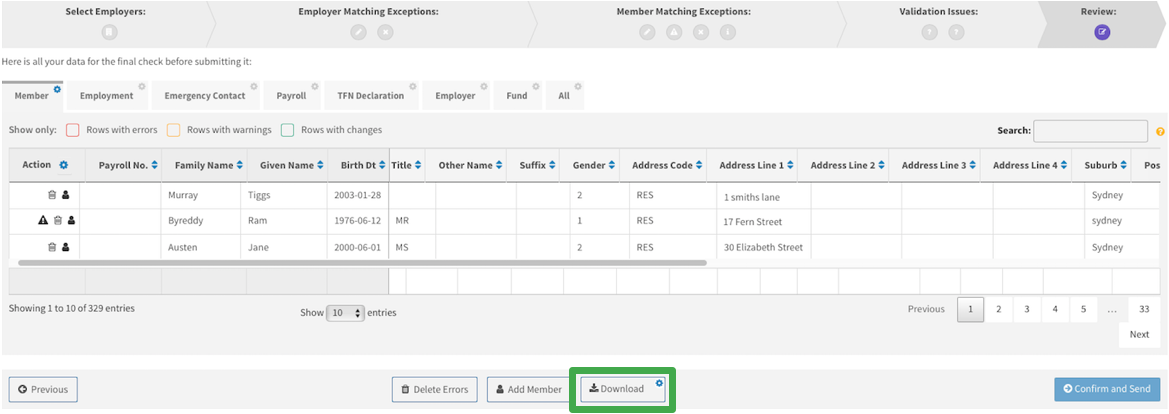Click the Select Employers step icon
This screenshot has width=1169, height=414.
tap(109, 32)
